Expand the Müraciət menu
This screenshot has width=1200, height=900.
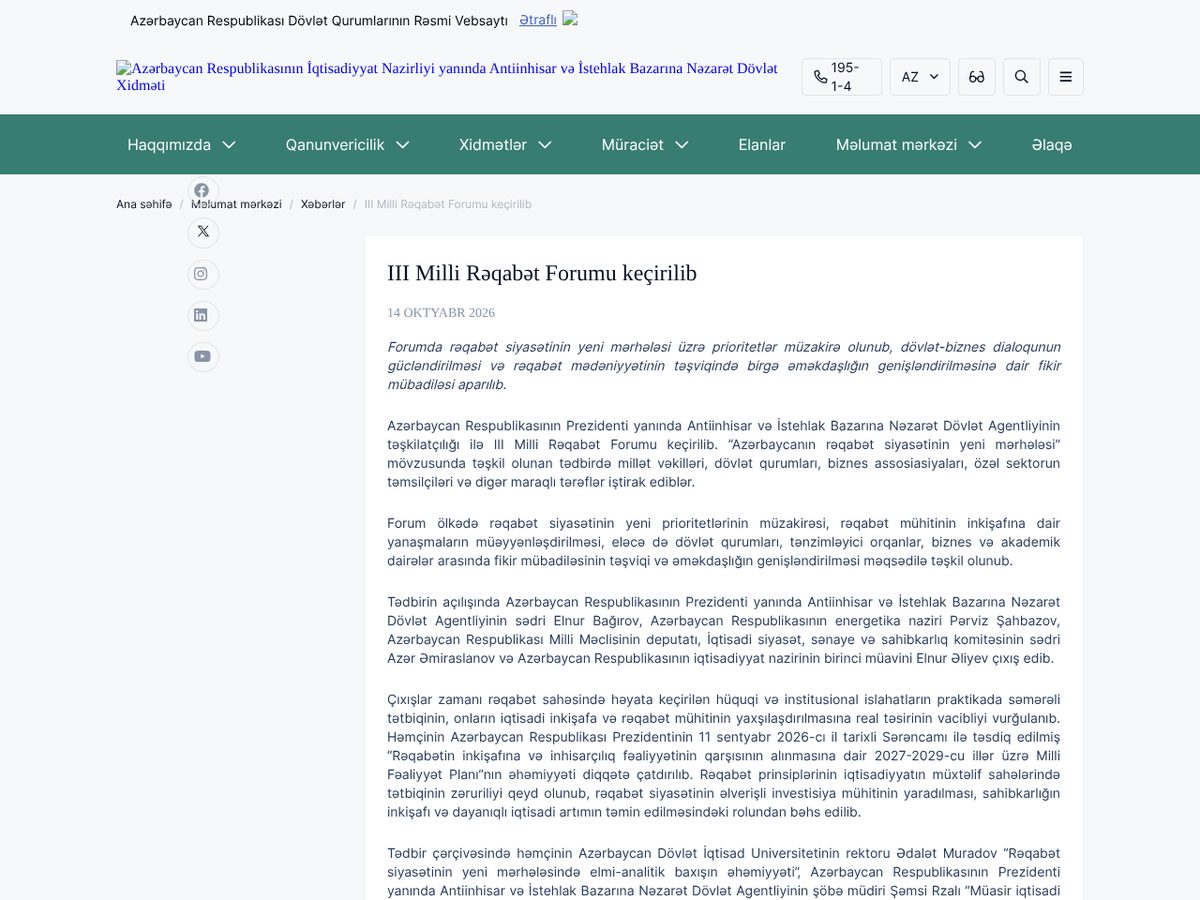tap(645, 145)
